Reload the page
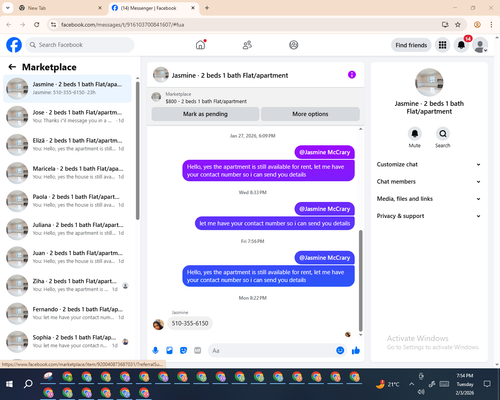 (x=37, y=25)
